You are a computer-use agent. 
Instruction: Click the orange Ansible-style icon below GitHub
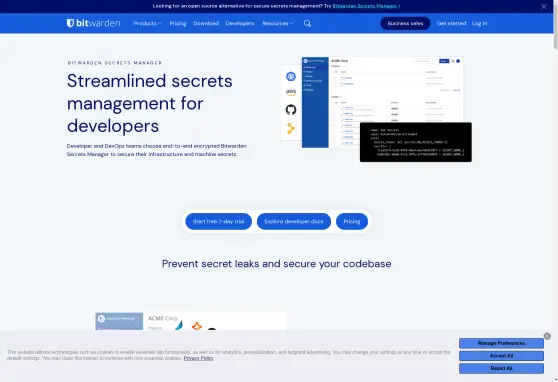[x=291, y=129]
